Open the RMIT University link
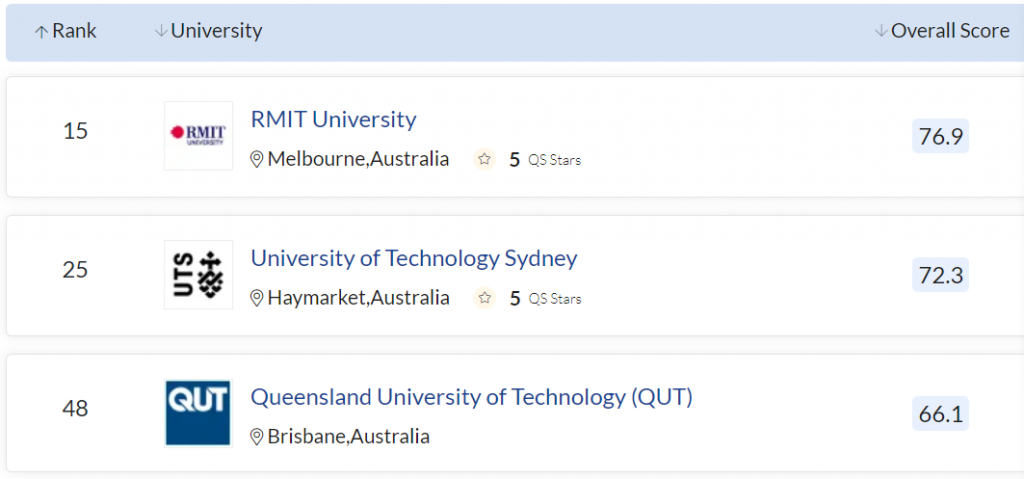 tap(333, 119)
